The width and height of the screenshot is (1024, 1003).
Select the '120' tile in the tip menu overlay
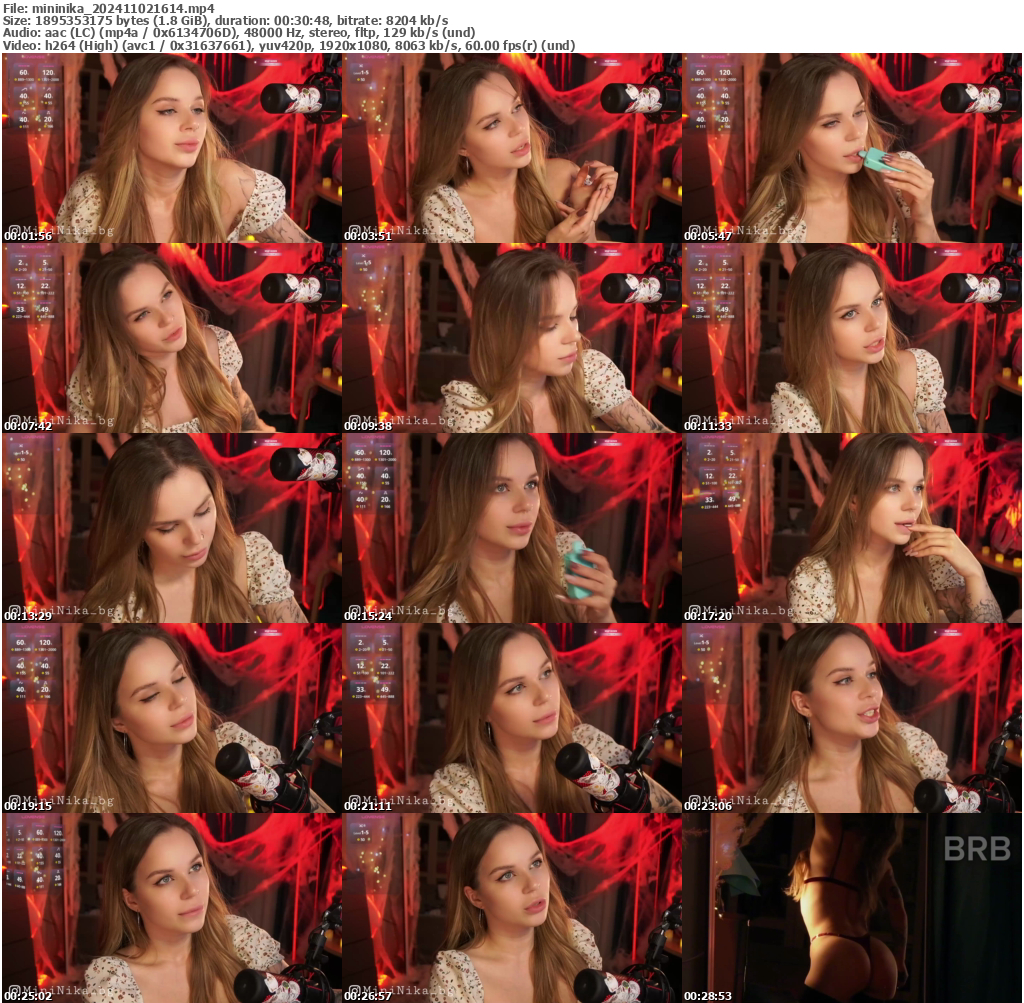point(48,72)
